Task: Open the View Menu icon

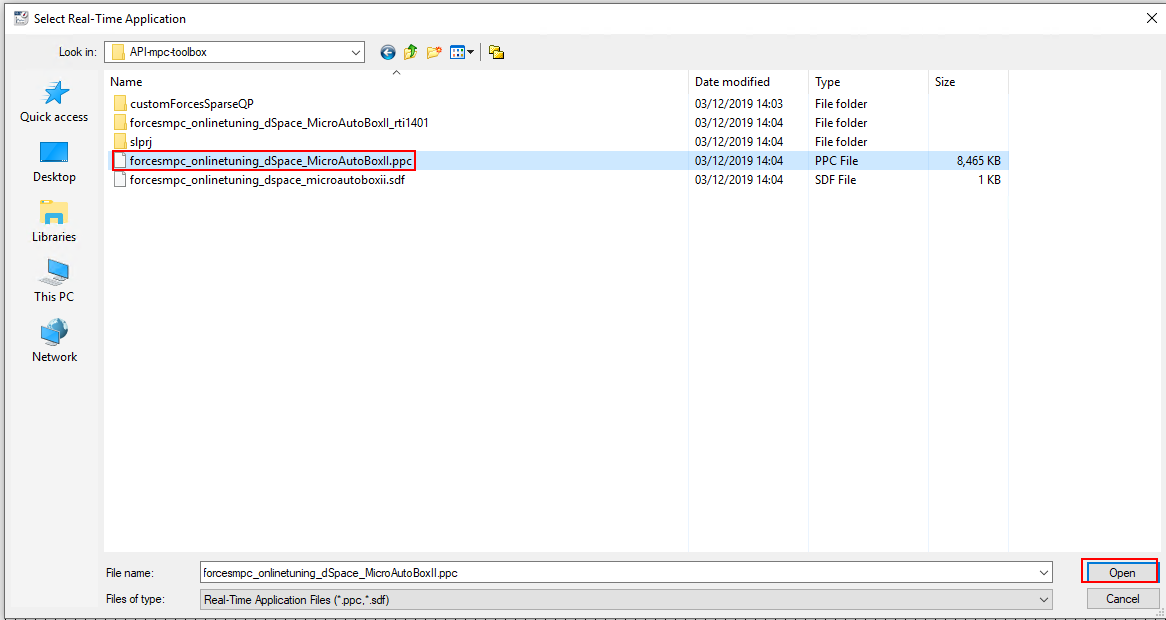Action: [461, 52]
